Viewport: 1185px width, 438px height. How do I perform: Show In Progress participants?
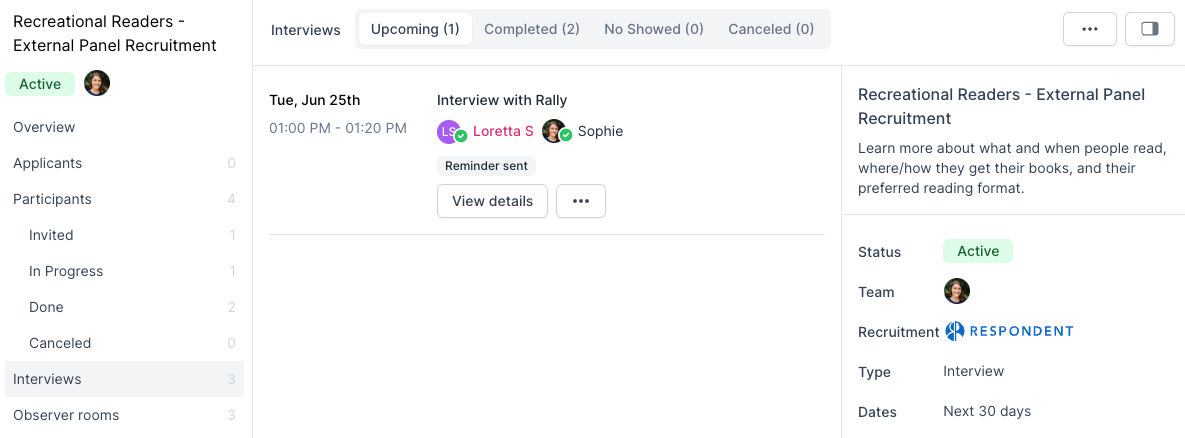click(x=66, y=271)
